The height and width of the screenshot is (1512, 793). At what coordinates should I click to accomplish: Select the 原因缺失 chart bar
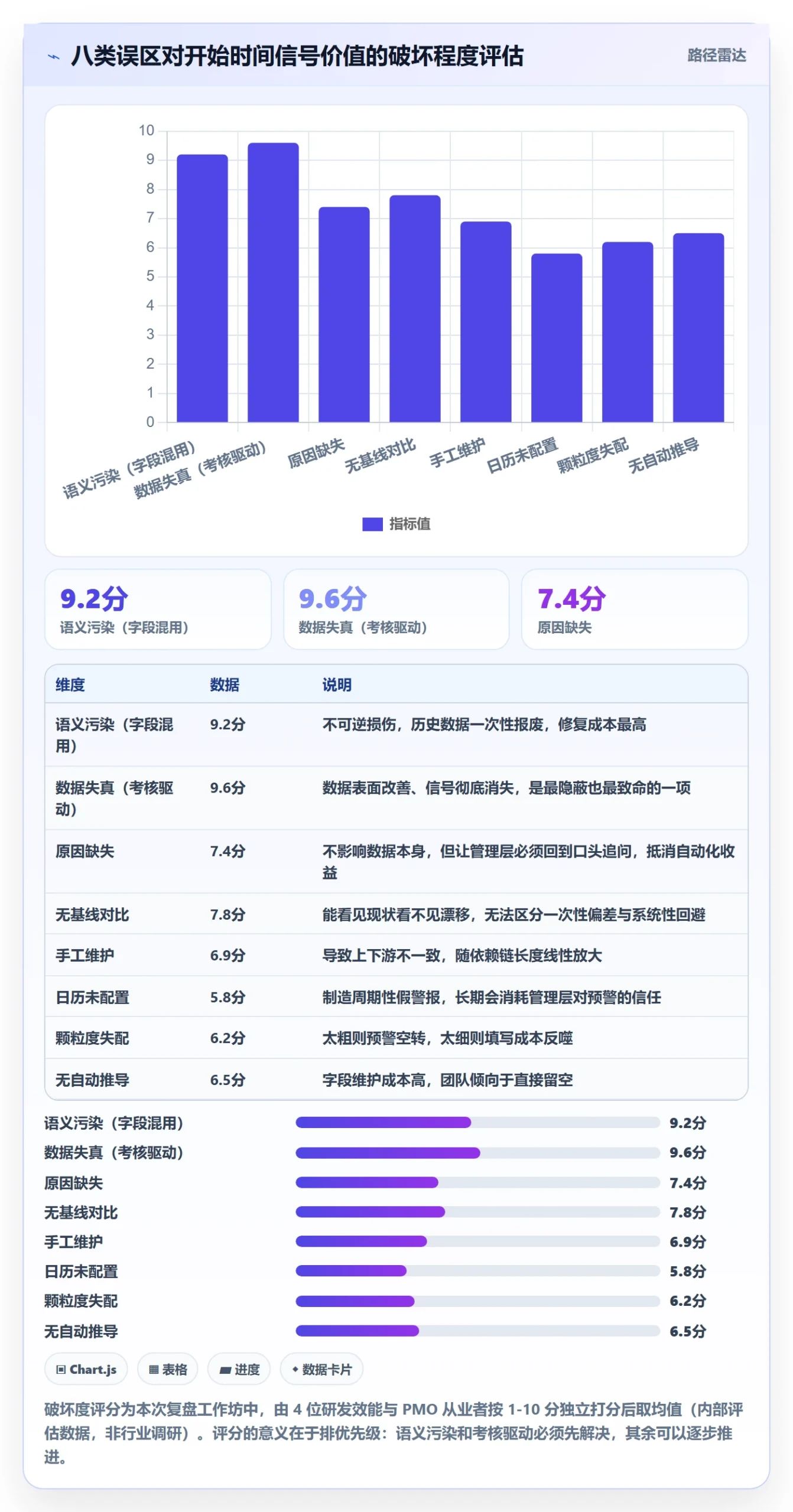click(344, 315)
